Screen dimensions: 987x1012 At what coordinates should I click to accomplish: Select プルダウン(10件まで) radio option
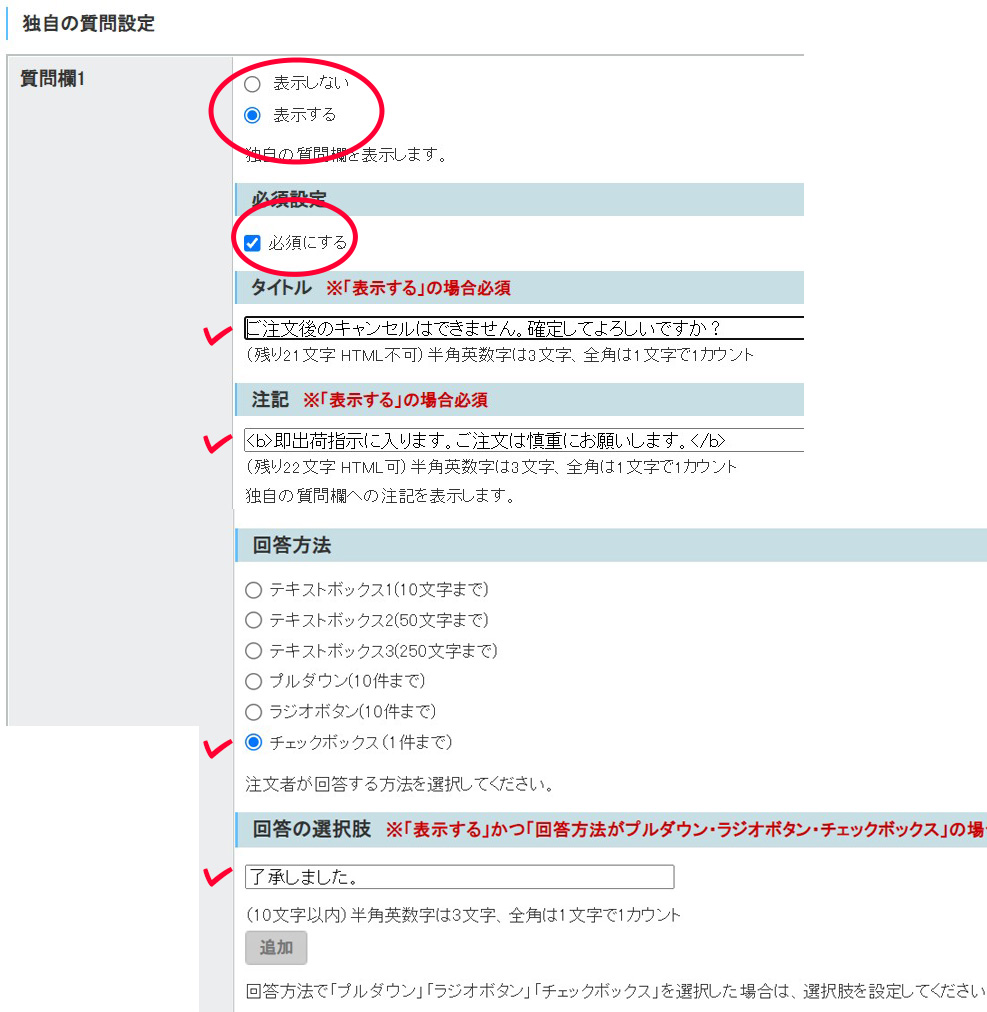(254, 681)
